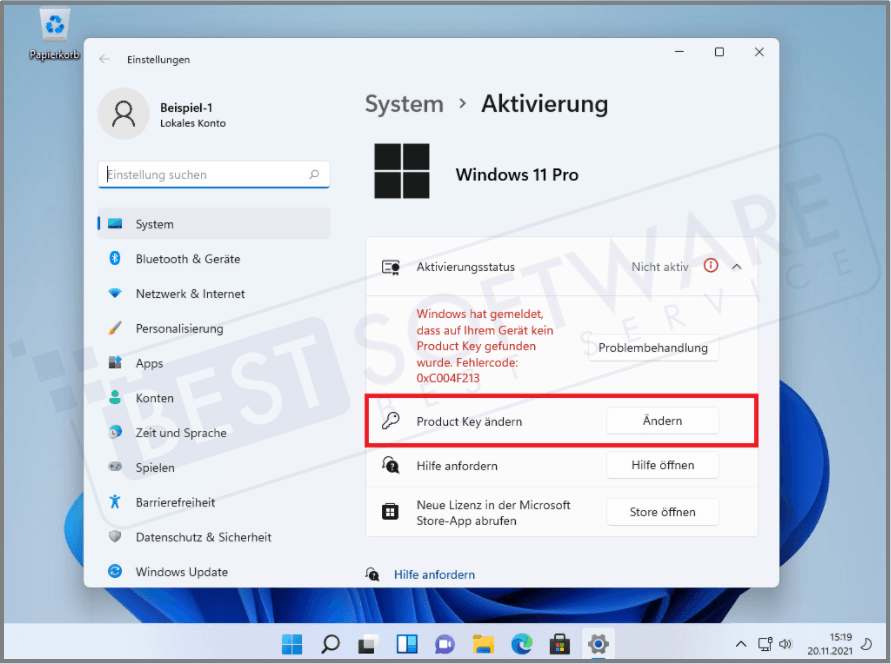Click the Windows Start button

[292, 644]
